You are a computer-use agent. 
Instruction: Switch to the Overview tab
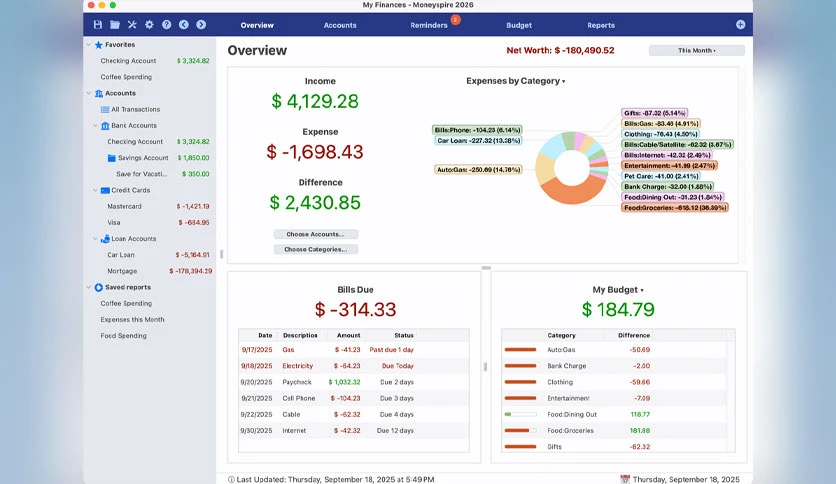(257, 25)
